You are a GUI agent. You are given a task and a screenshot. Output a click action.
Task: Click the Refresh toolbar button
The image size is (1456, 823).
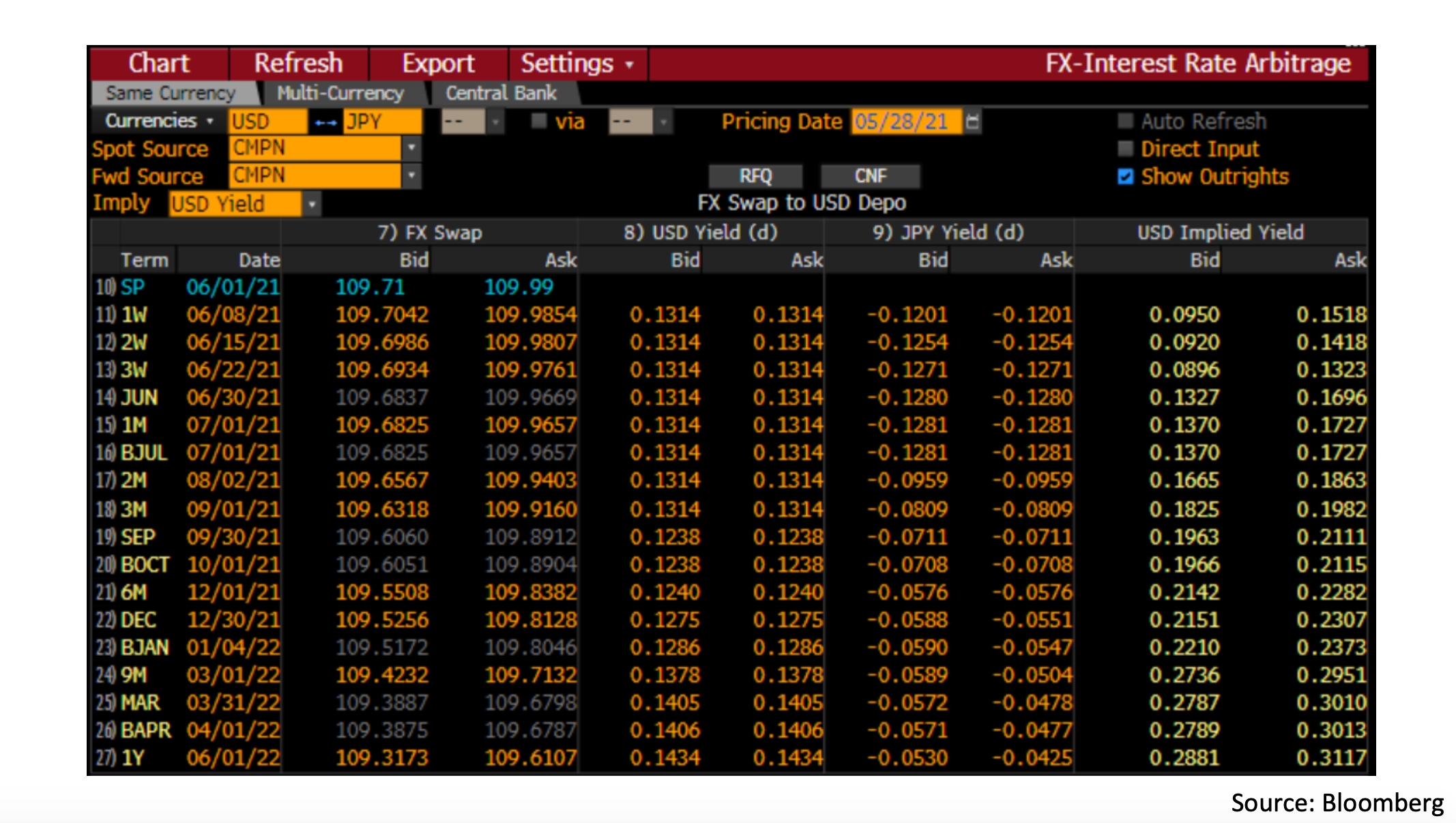coord(298,63)
